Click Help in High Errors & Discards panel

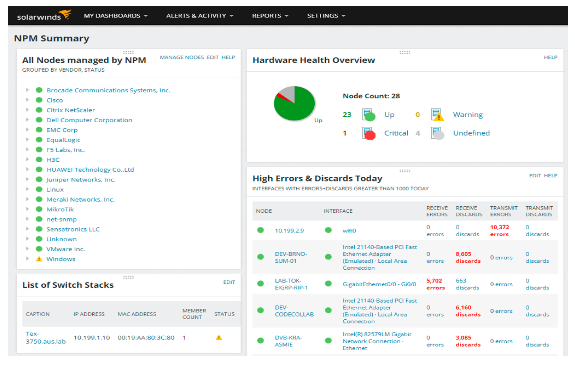coord(550,176)
